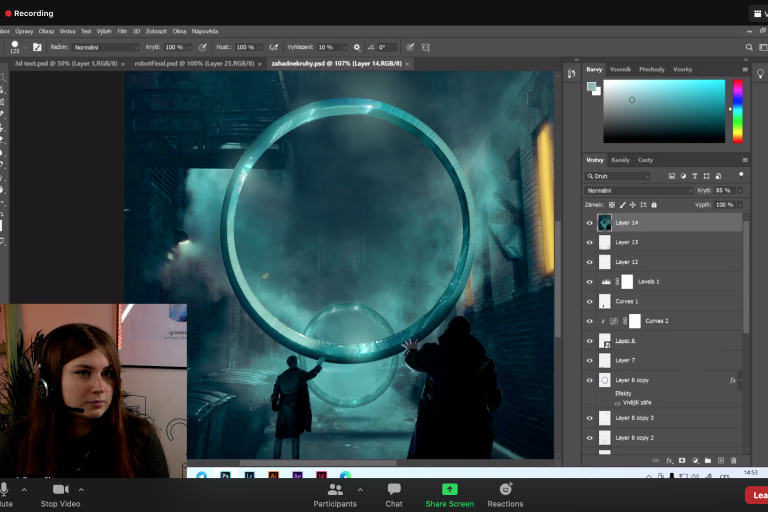Click the new group folder icon
This screenshot has height=512, width=768.
pyautogui.click(x=708, y=460)
